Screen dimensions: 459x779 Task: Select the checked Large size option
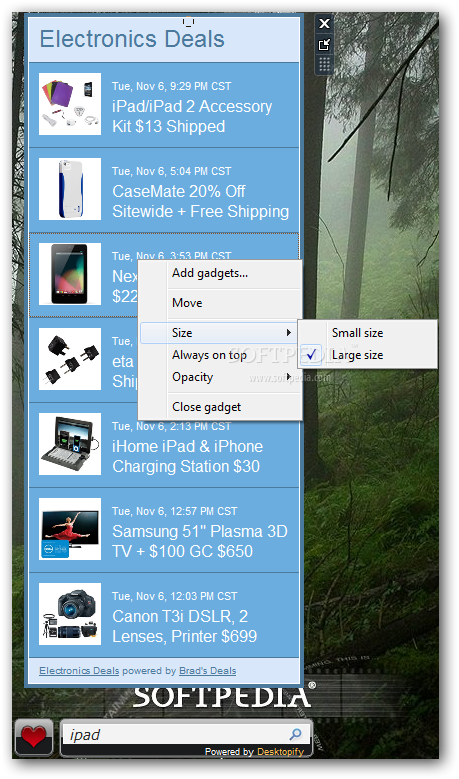point(368,355)
